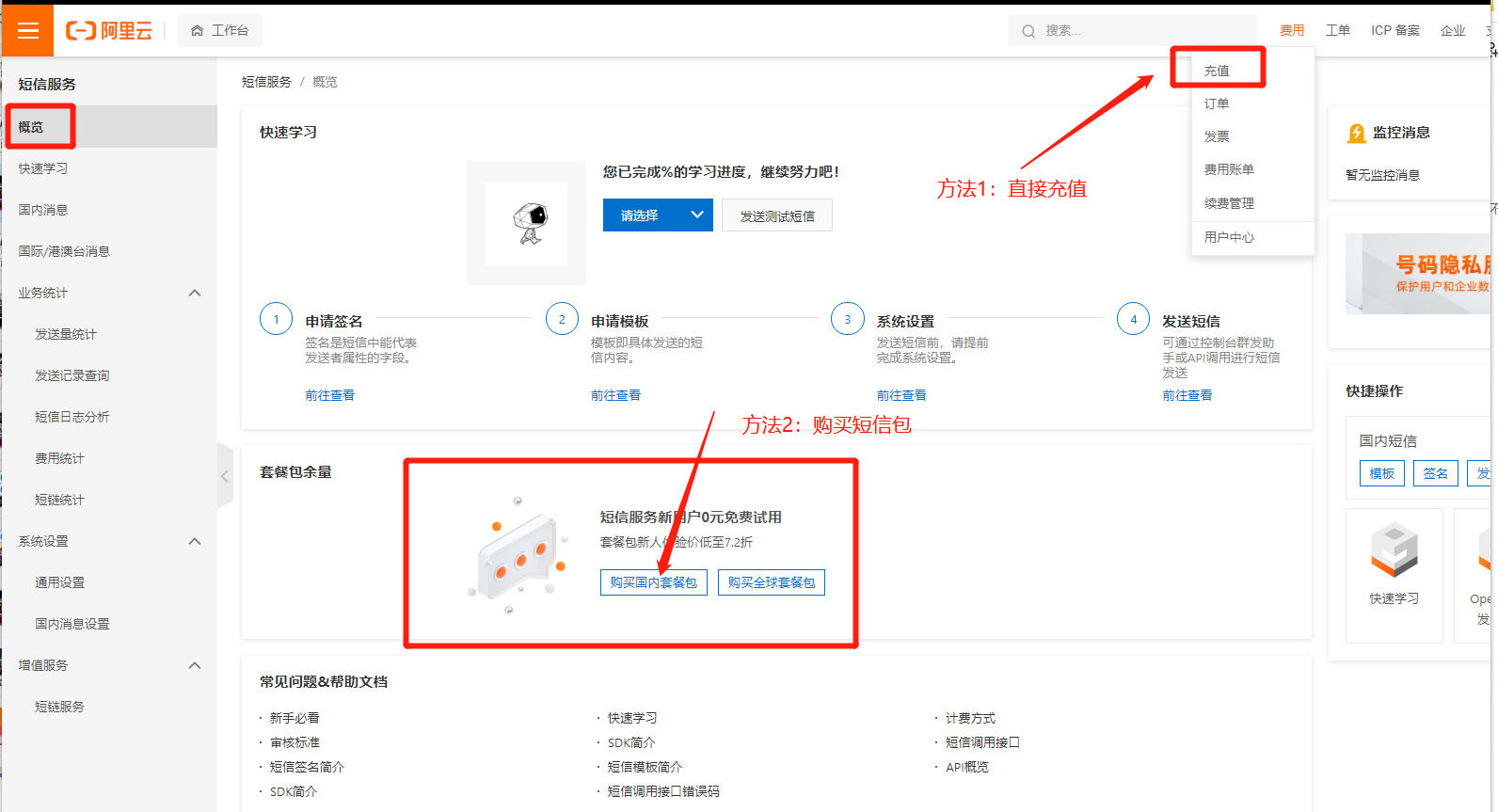Click the 签名 button under 国内短信
1498x812 pixels.
point(1435,473)
